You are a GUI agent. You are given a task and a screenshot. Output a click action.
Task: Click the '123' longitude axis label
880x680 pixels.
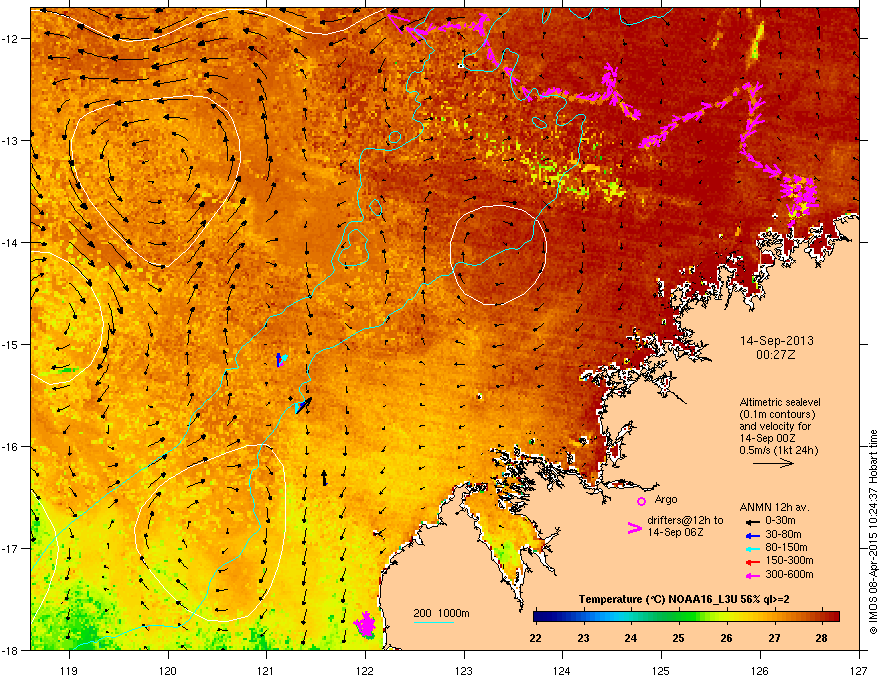[x=464, y=670]
